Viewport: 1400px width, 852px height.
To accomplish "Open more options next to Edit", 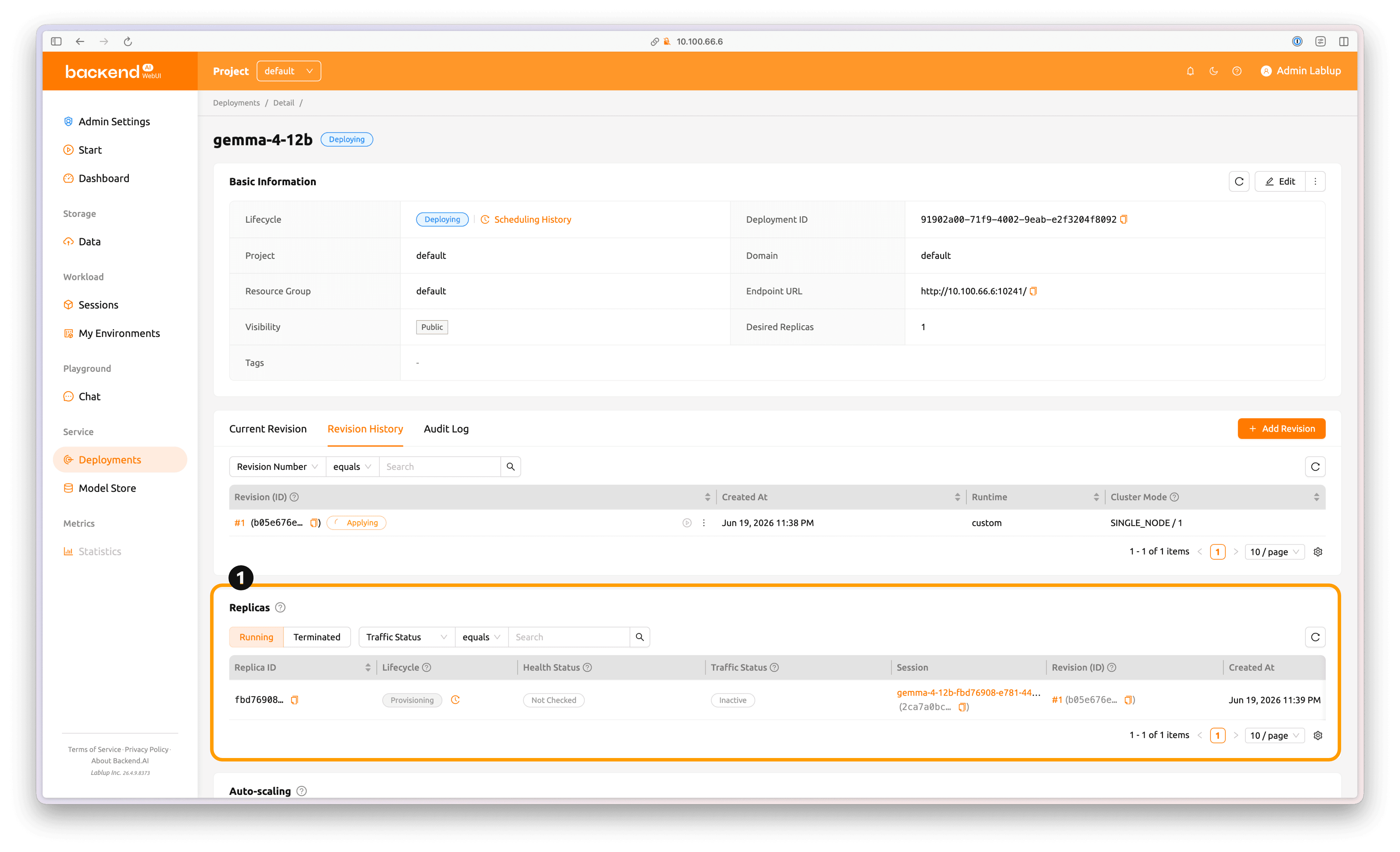I will 1315,182.
